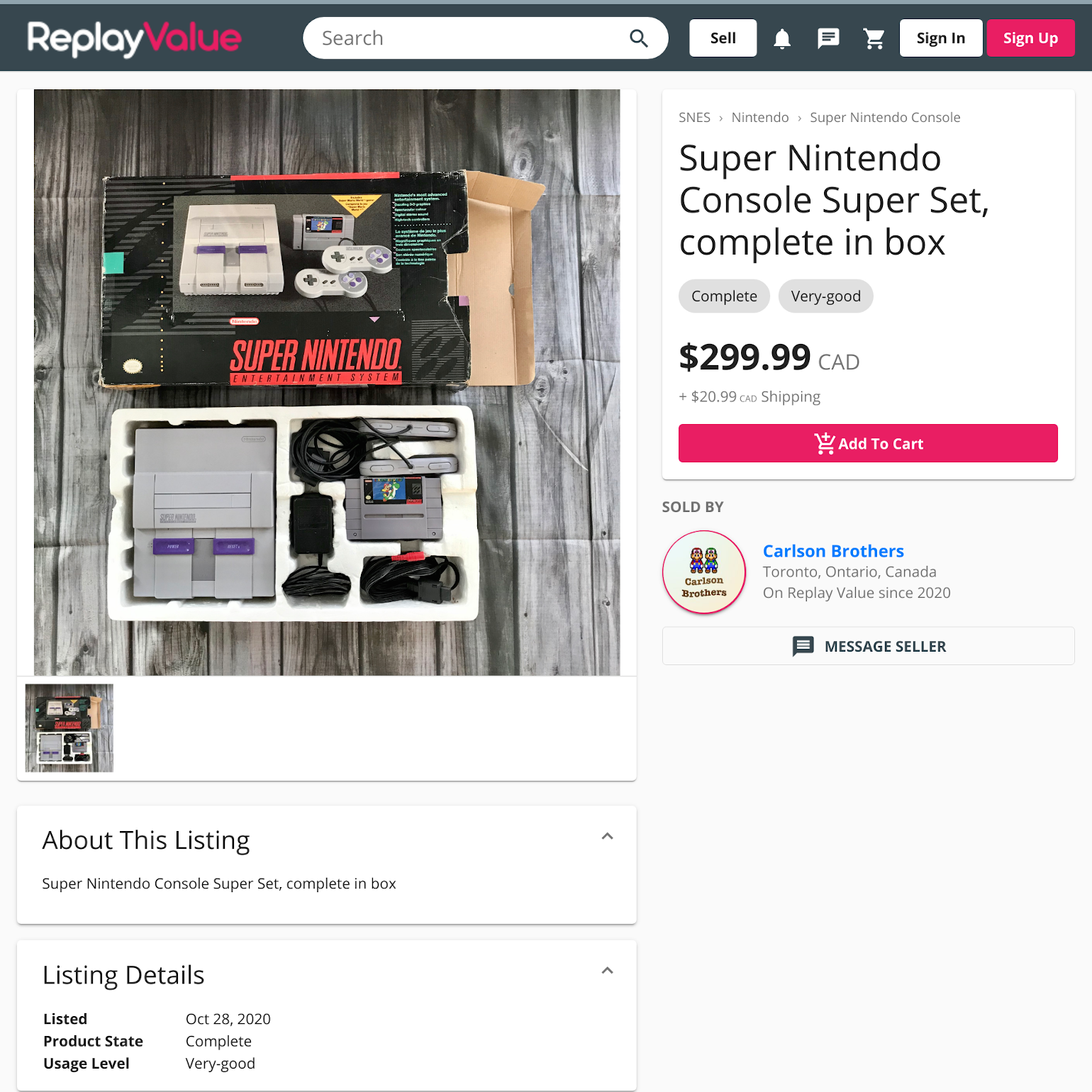
Task: Open the messages chat icon
Action: tap(828, 38)
